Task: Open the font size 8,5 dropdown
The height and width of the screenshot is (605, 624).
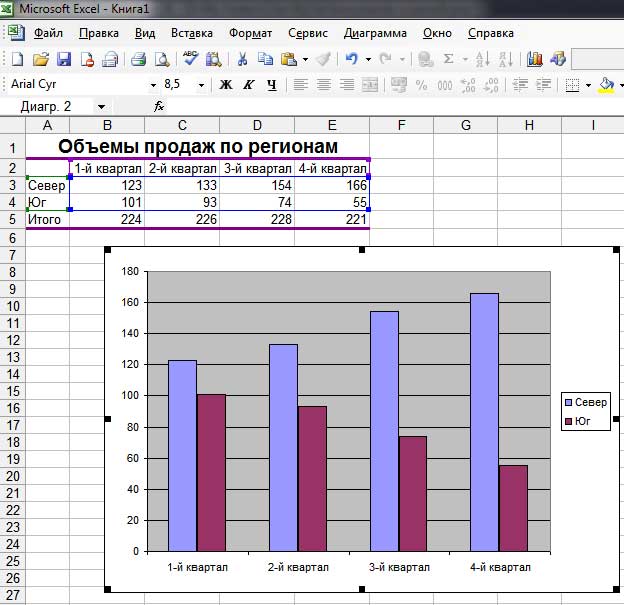Action: coord(201,85)
